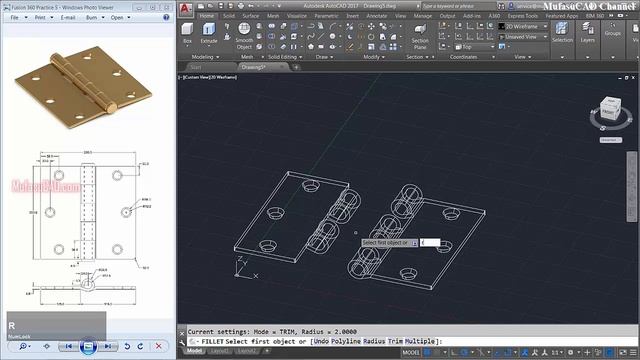The height and width of the screenshot is (360, 640).
Task: Click the Help icon in Photo Viewer
Action: tap(166, 18)
